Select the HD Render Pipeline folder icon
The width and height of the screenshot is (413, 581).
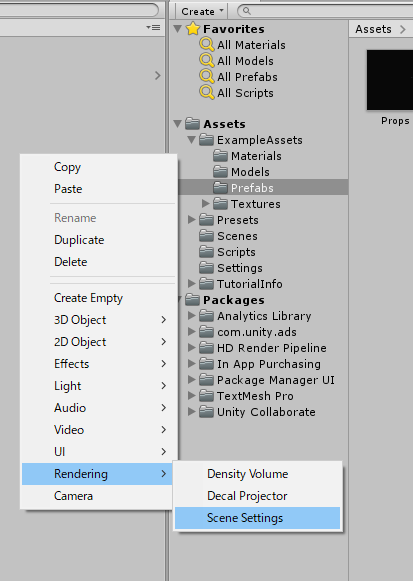coord(206,347)
